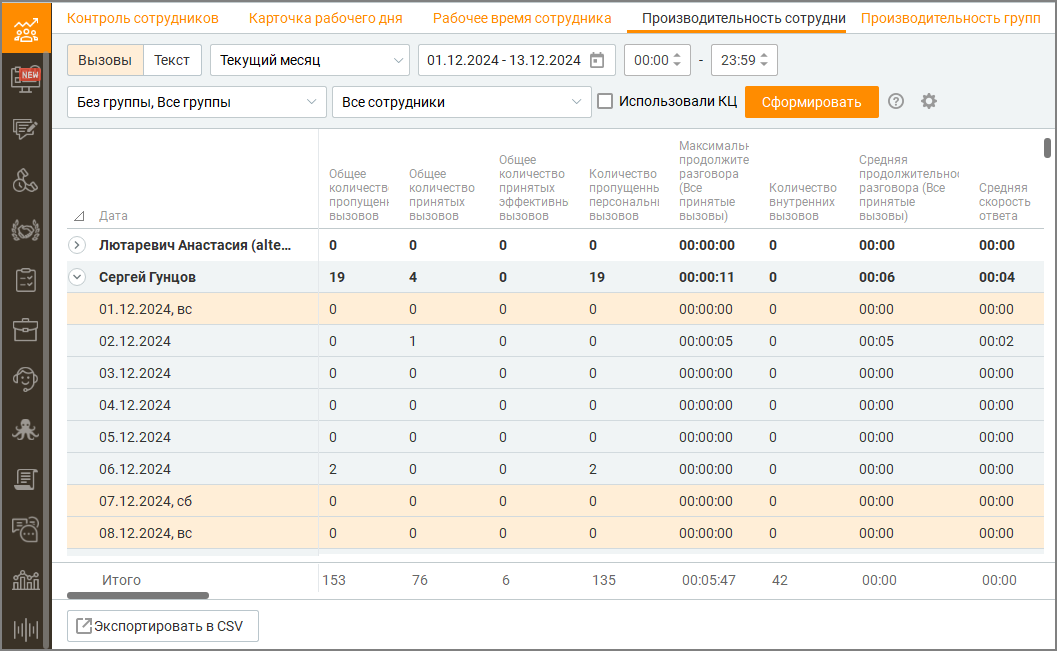
Task: Open the octopus sidebar icon
Action: [26, 429]
